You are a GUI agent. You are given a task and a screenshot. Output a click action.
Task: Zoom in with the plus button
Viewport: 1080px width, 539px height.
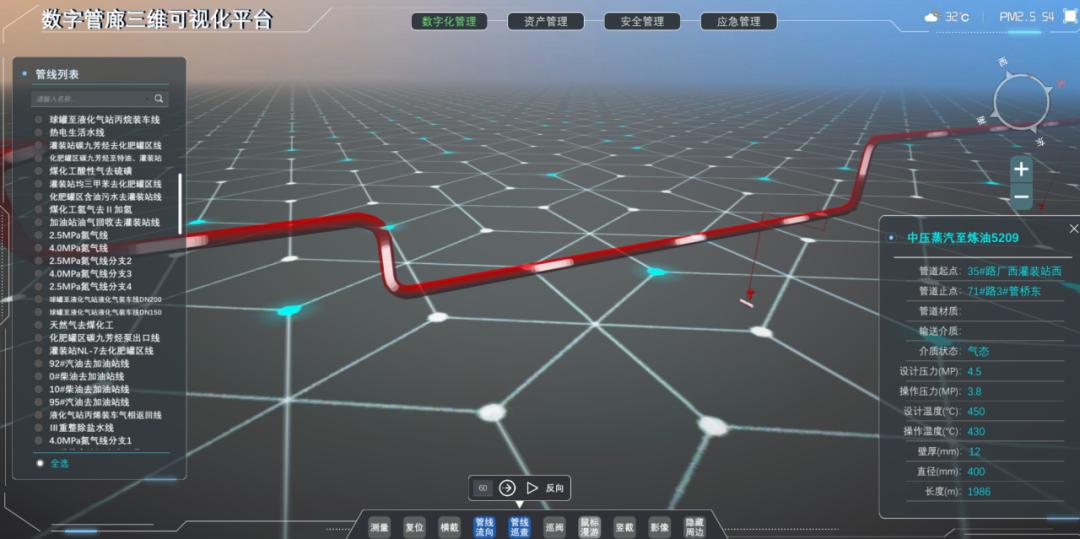(1021, 169)
